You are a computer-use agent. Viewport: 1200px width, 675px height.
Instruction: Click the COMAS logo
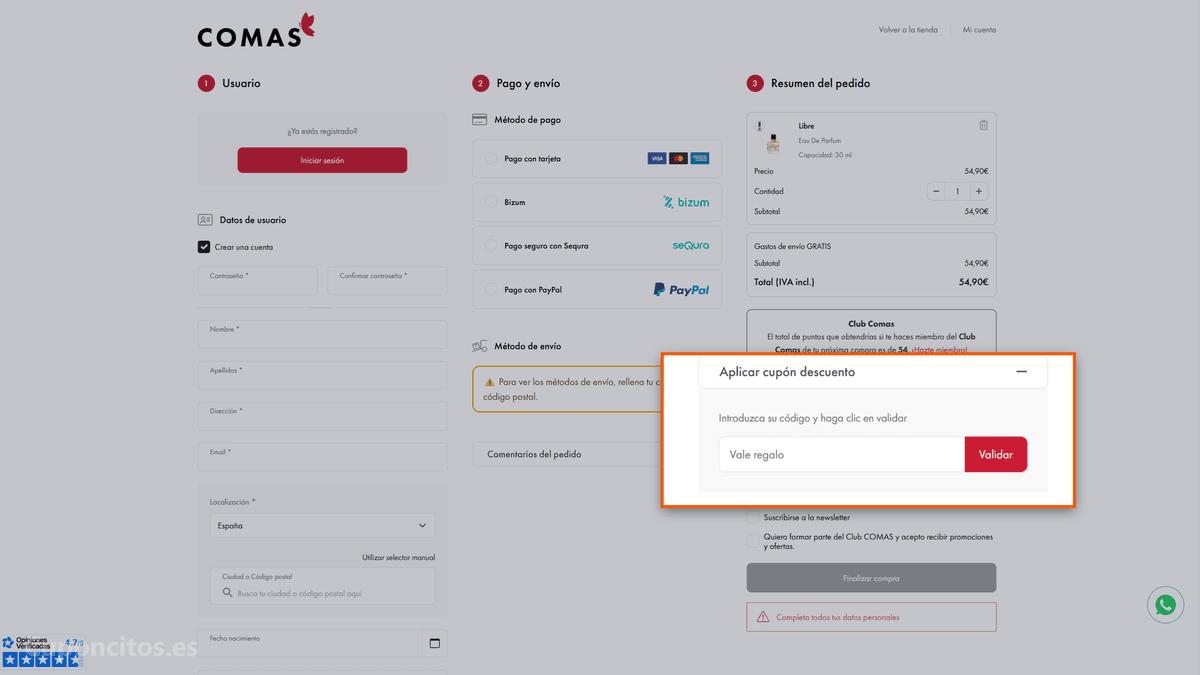click(x=256, y=31)
